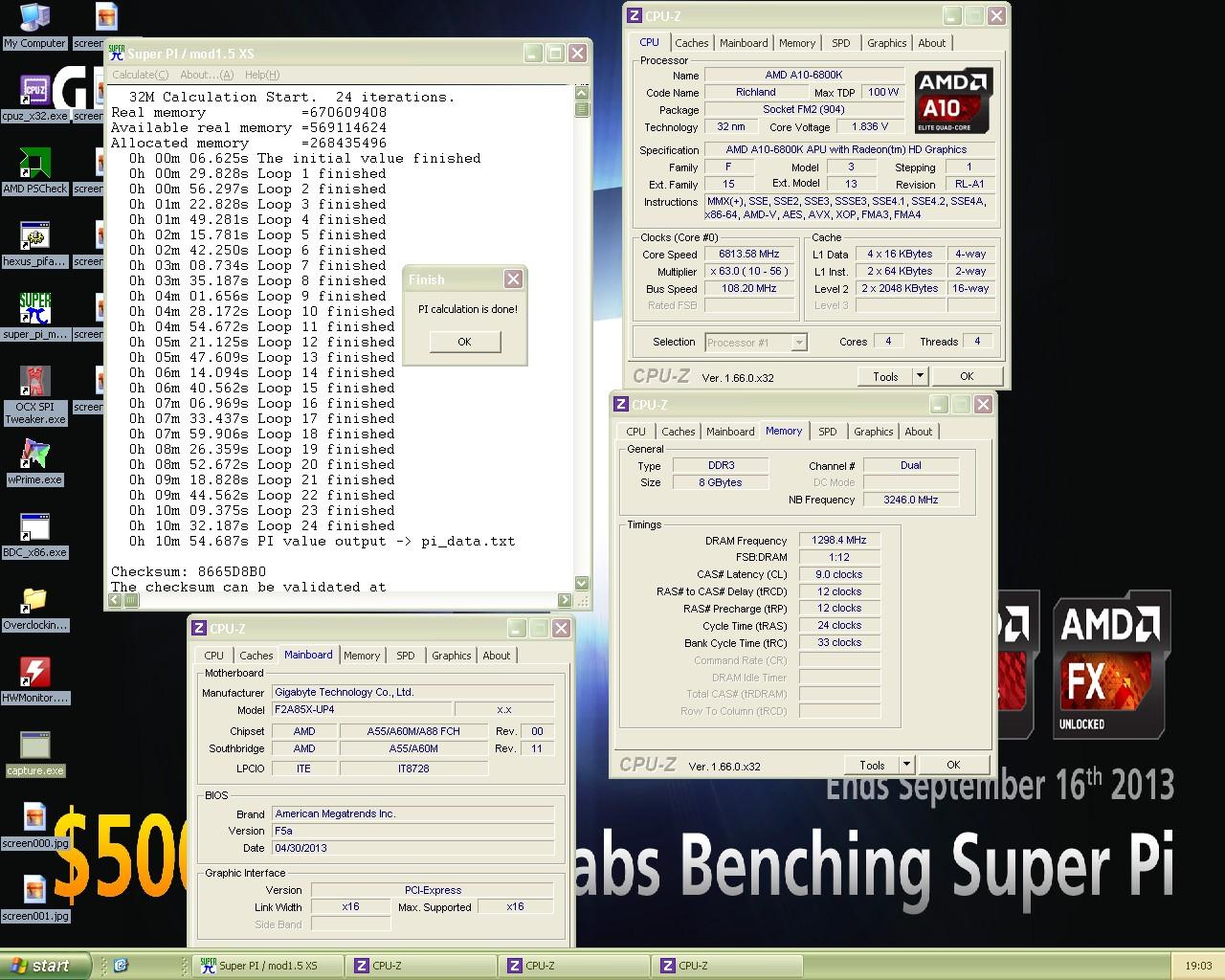Click CAS# Latency 9.0 clocks value
The image size is (1225, 980).
coord(839,574)
